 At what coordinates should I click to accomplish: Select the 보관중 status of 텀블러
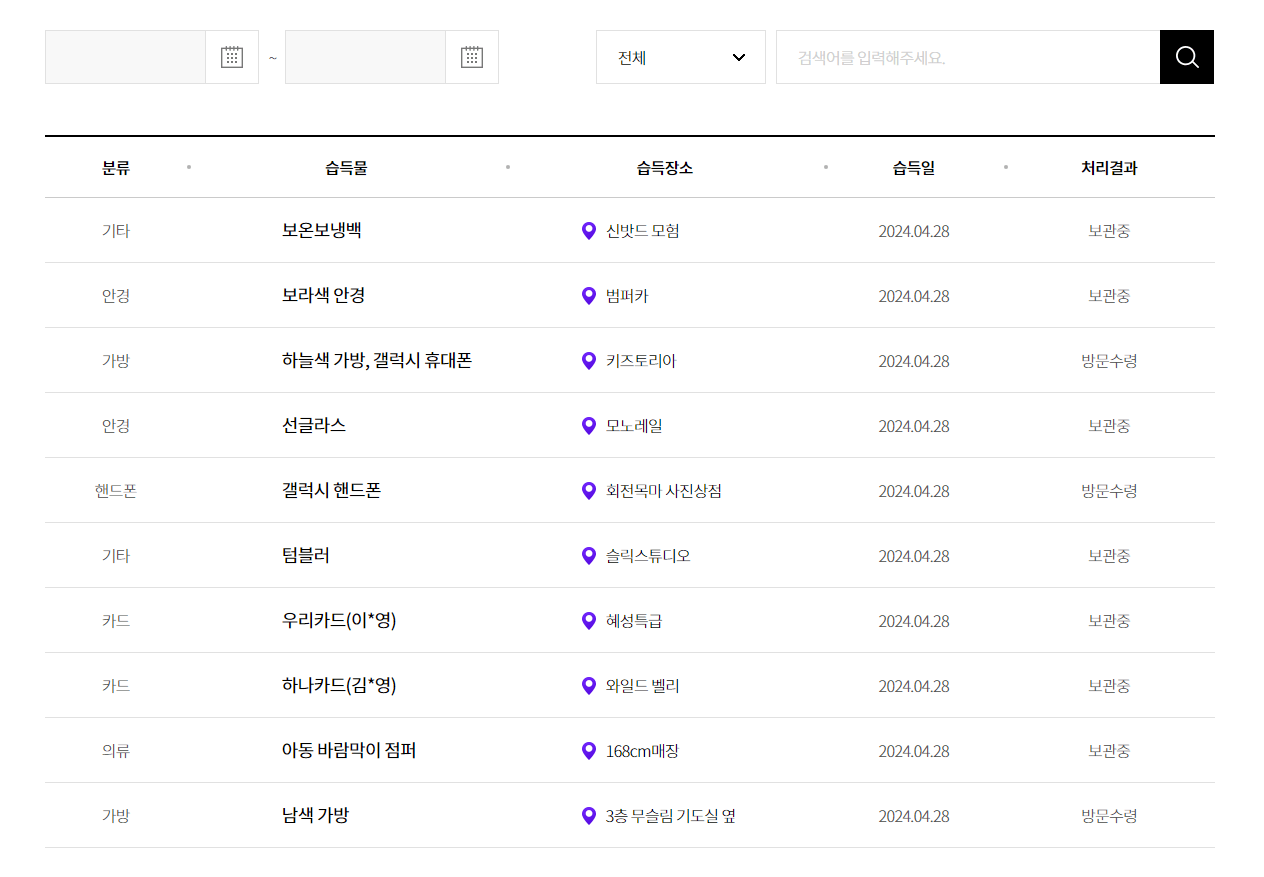[x=1108, y=555]
